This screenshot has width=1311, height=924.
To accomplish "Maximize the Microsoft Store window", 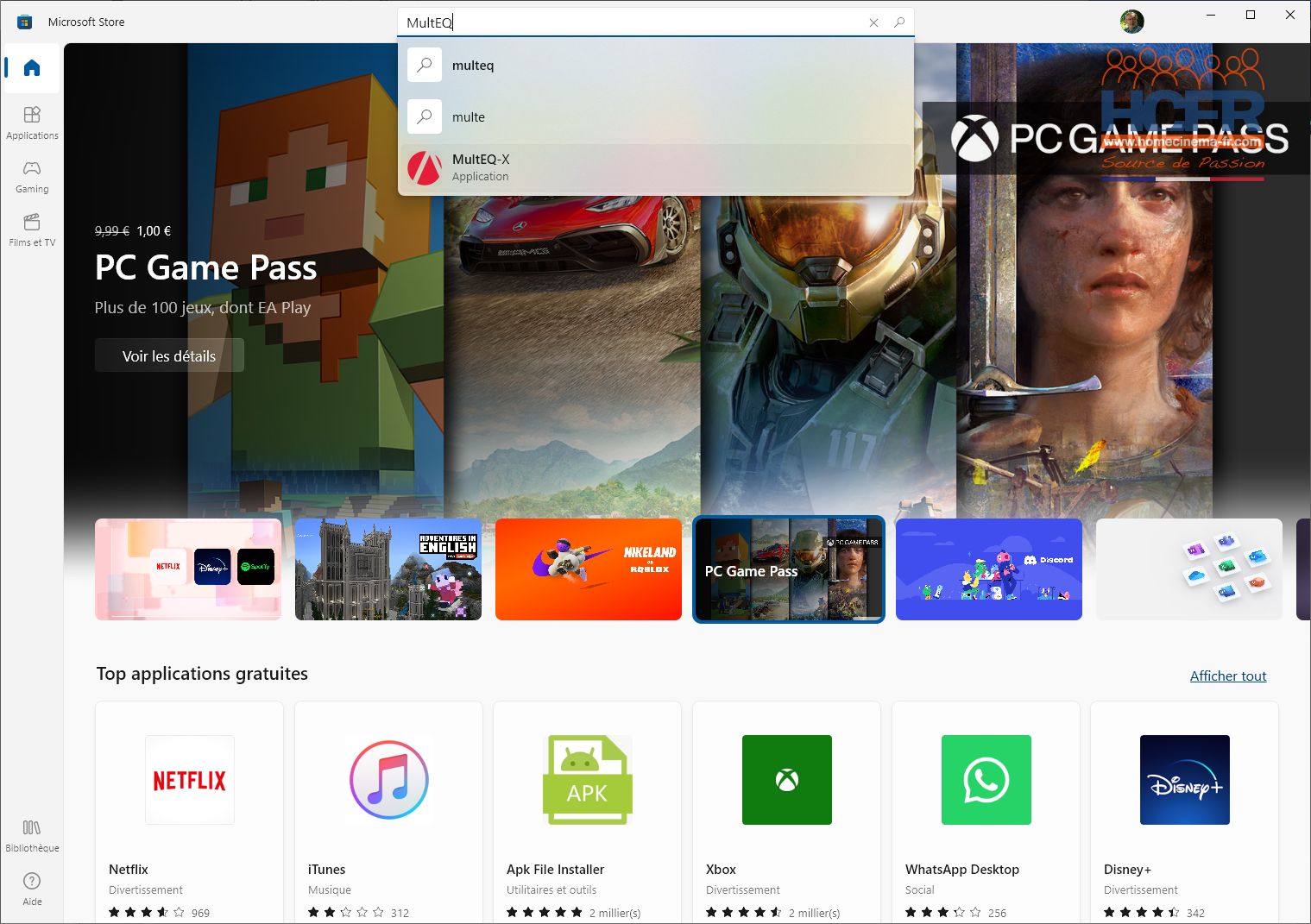I will click(x=1251, y=15).
